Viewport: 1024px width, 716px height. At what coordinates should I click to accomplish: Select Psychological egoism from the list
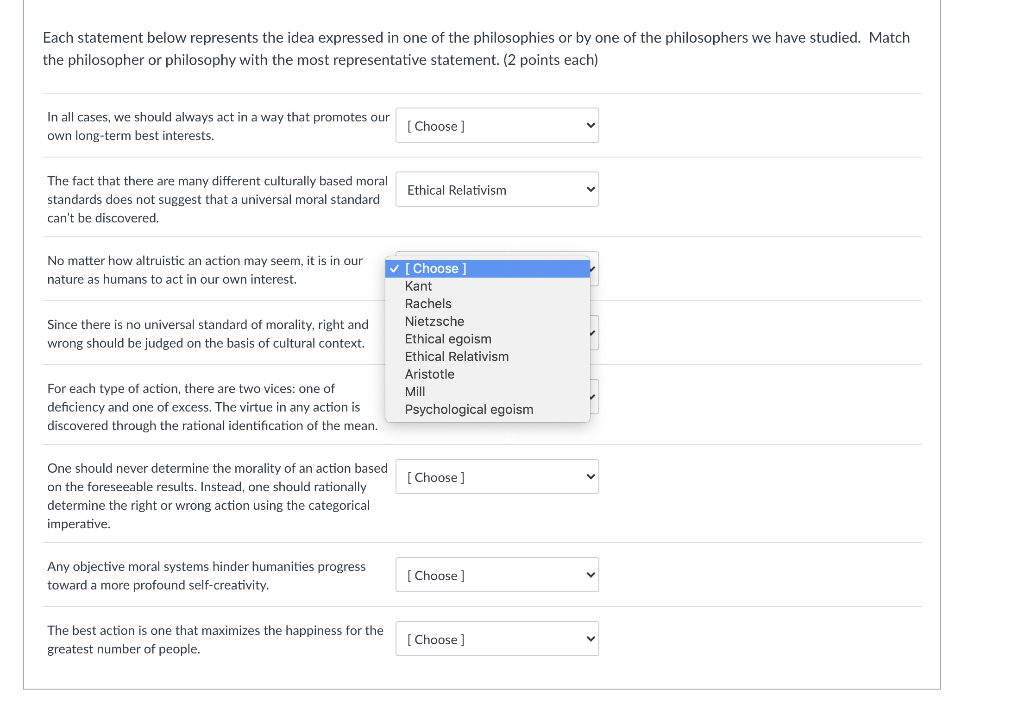[469, 409]
